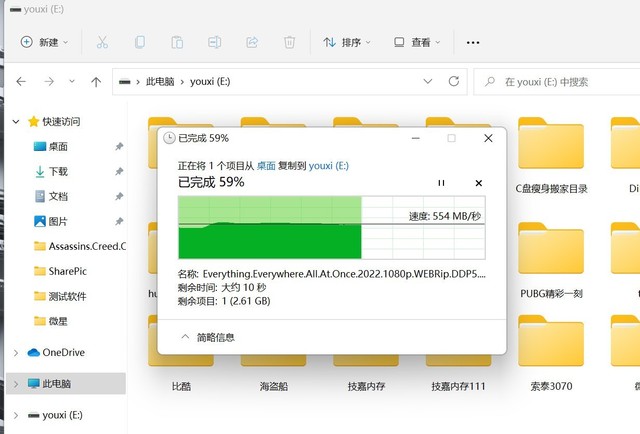Unpin 桌面 using its pin icon
The height and width of the screenshot is (434, 640).
[119, 146]
